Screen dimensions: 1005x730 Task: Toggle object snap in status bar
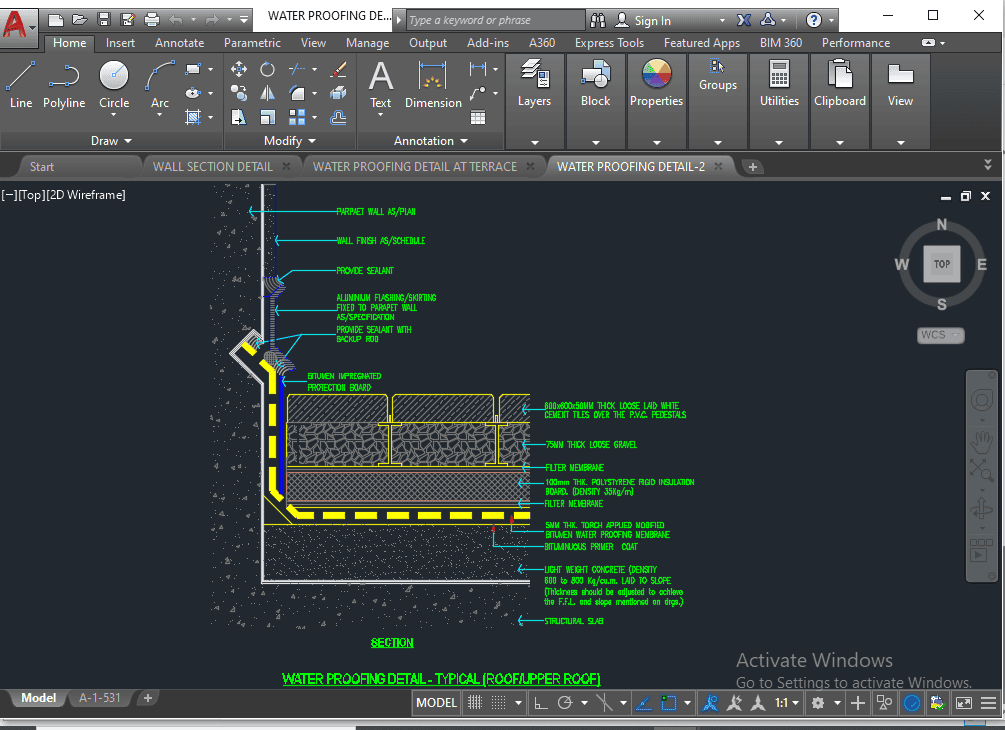click(x=670, y=703)
